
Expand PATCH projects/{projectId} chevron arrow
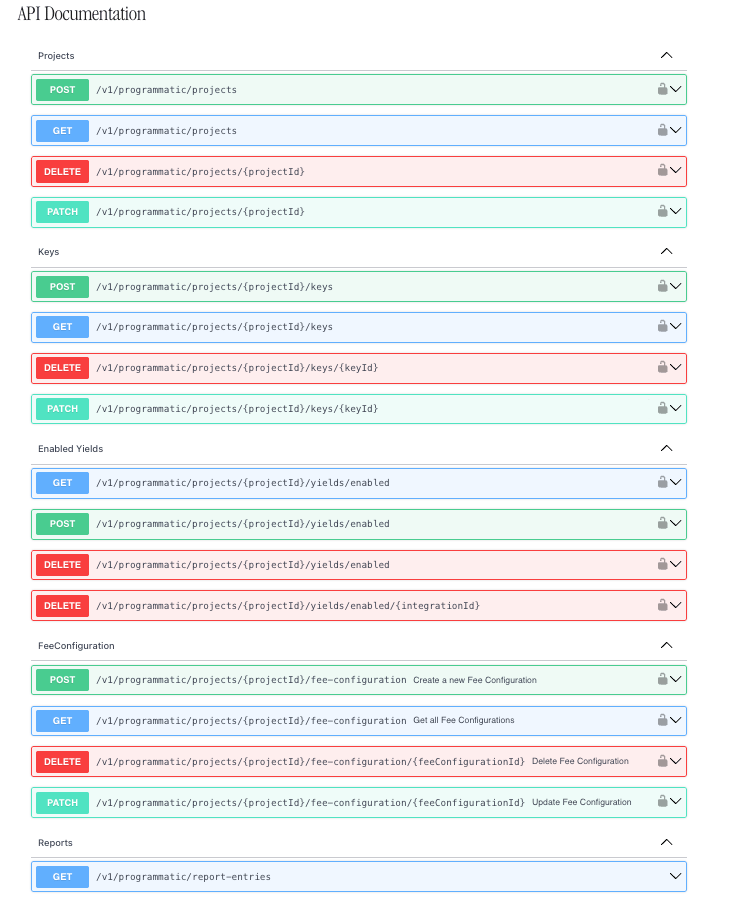coord(675,211)
